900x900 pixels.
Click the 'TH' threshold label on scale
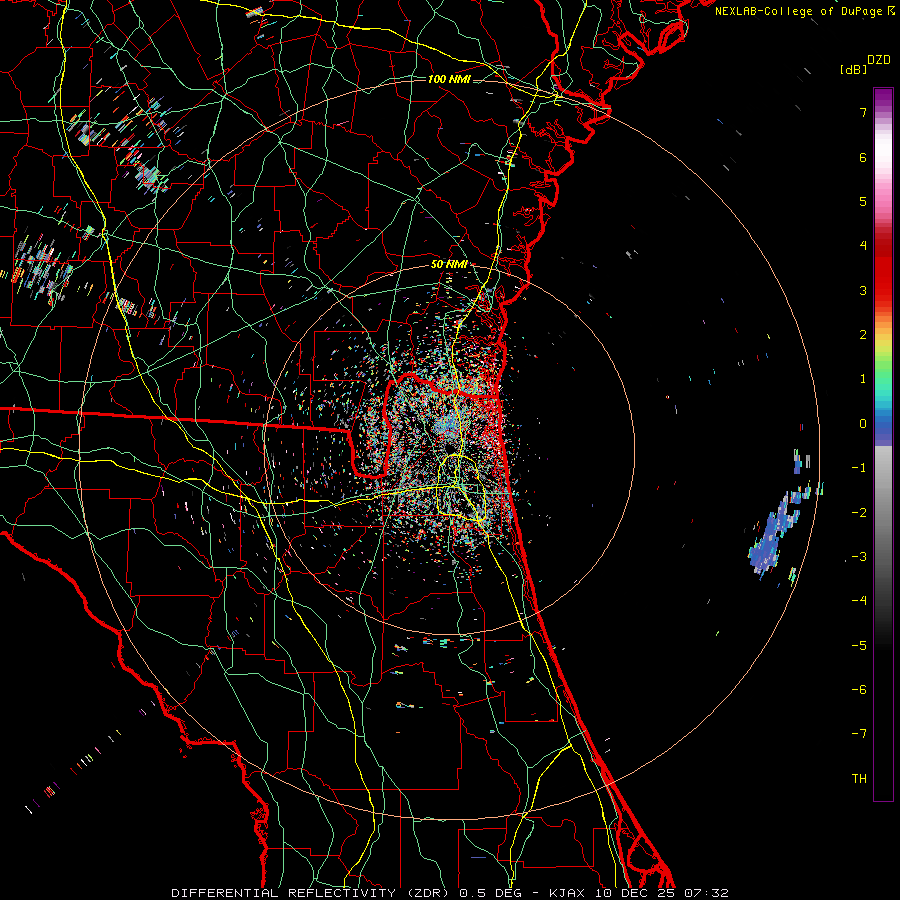pyautogui.click(x=859, y=779)
